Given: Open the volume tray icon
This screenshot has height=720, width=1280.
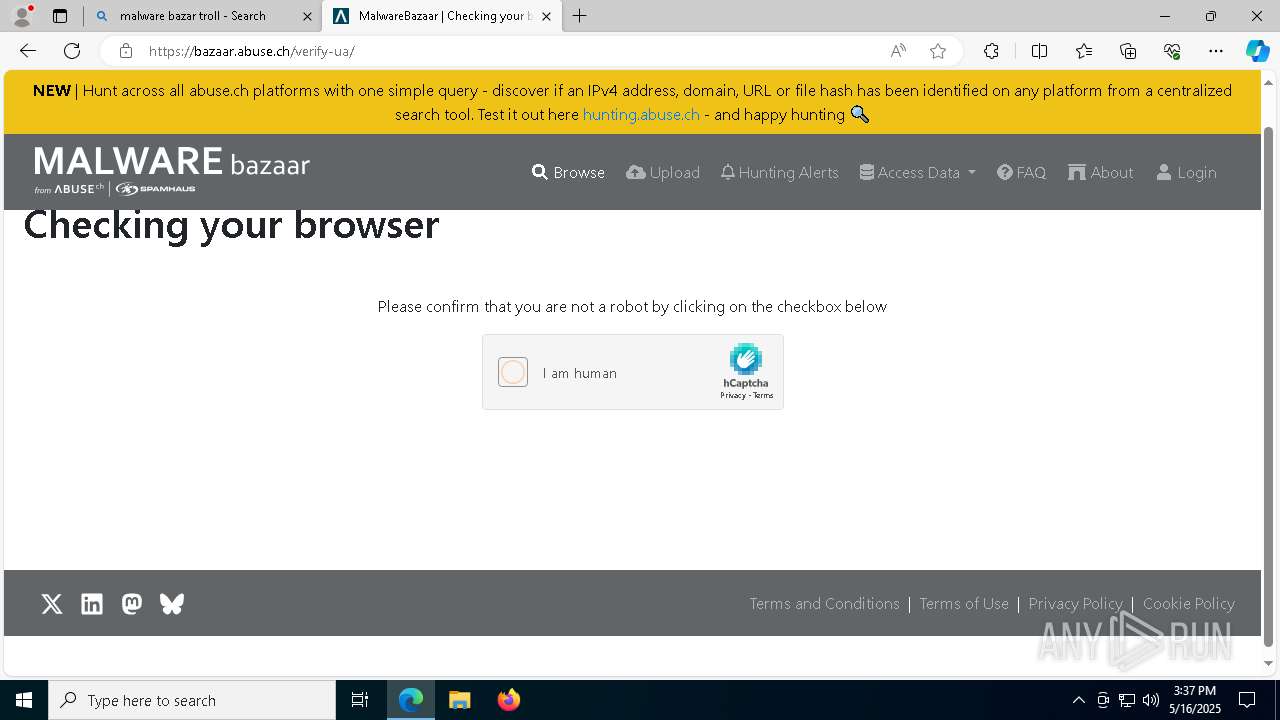Looking at the screenshot, I should tap(1151, 700).
